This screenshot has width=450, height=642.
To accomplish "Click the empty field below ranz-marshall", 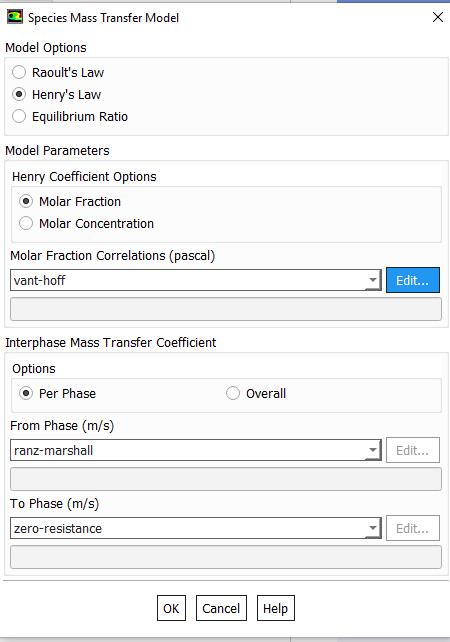I will tap(226, 479).
